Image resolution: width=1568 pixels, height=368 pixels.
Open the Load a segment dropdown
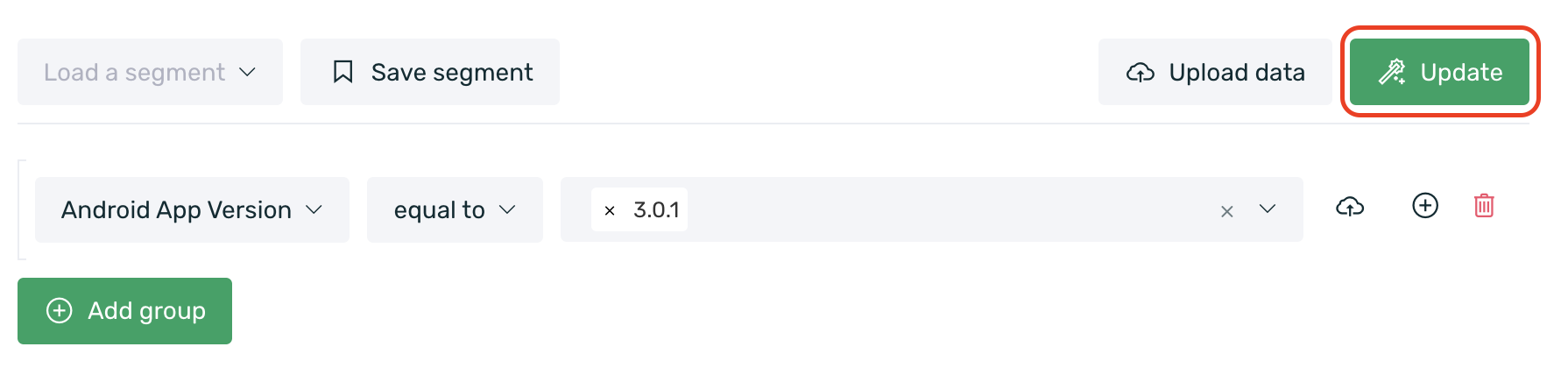[x=150, y=72]
